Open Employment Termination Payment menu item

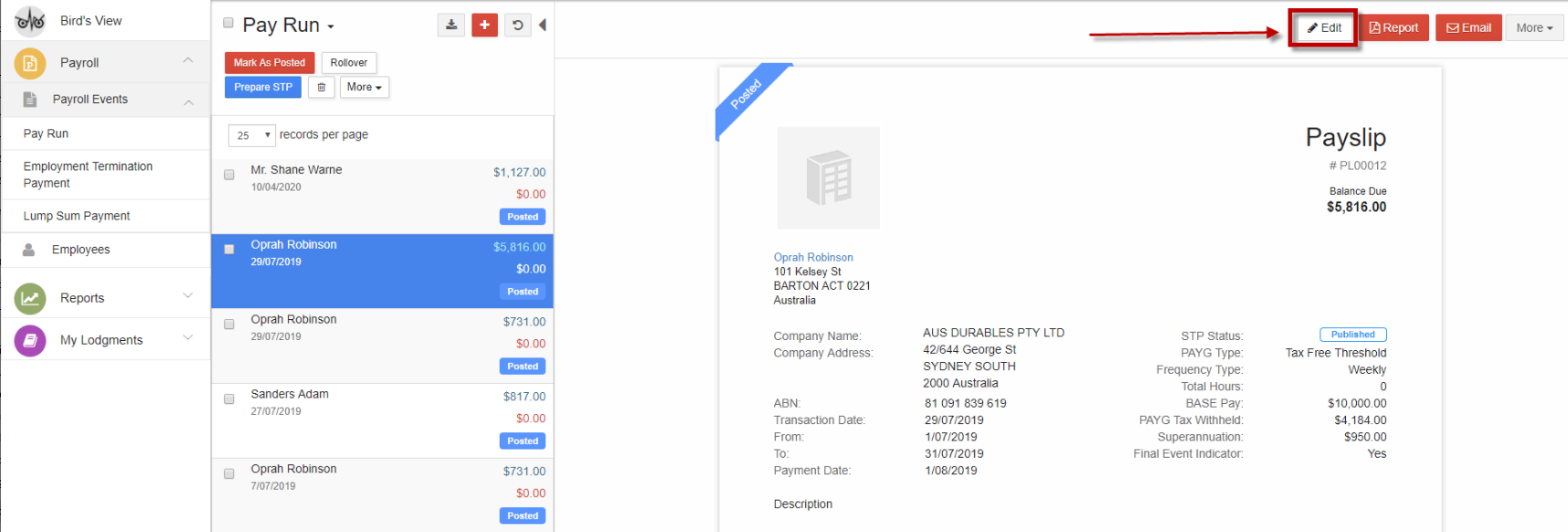coord(88,175)
